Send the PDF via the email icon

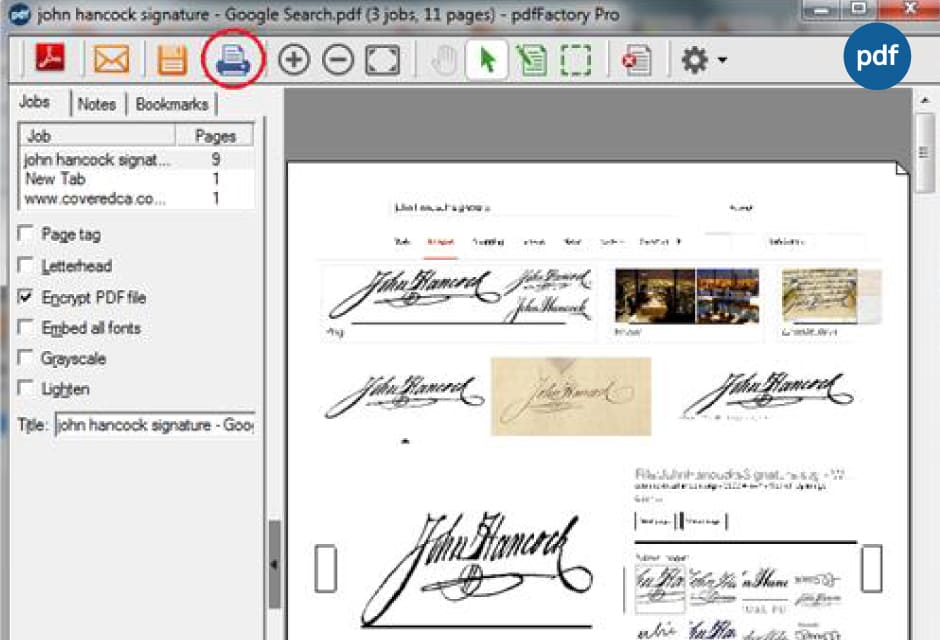112,59
